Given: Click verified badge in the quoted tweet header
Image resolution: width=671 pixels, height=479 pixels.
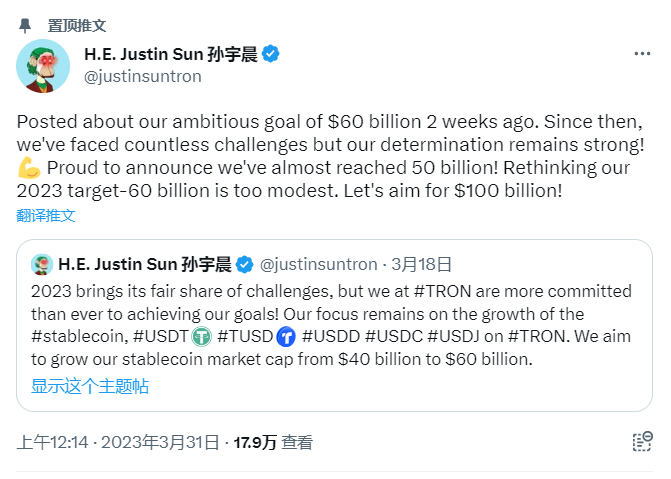Looking at the screenshot, I should pos(245,265).
